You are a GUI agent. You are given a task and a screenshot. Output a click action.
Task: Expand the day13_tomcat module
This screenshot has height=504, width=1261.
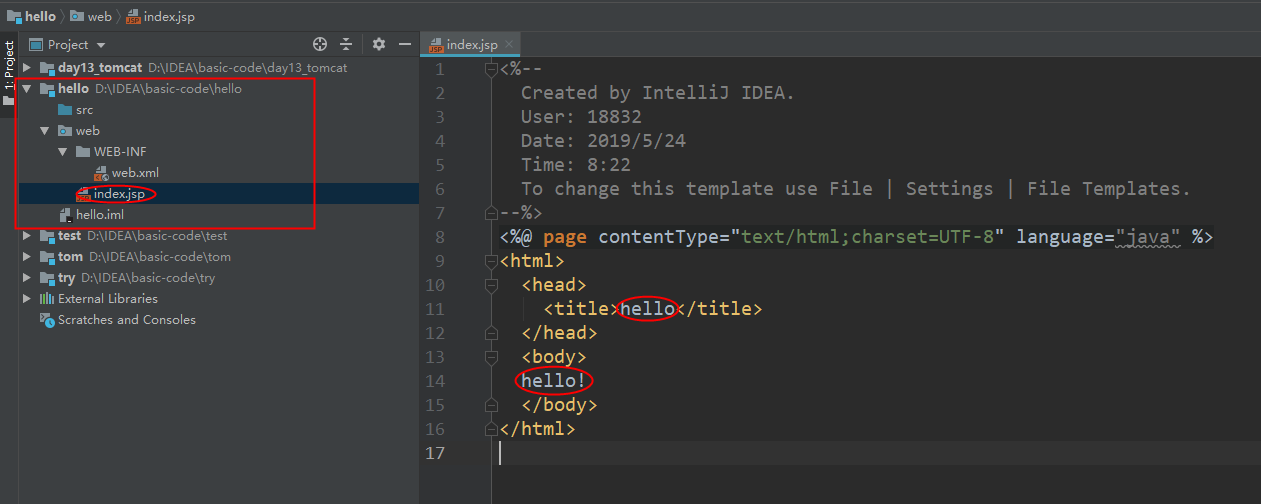(27, 68)
